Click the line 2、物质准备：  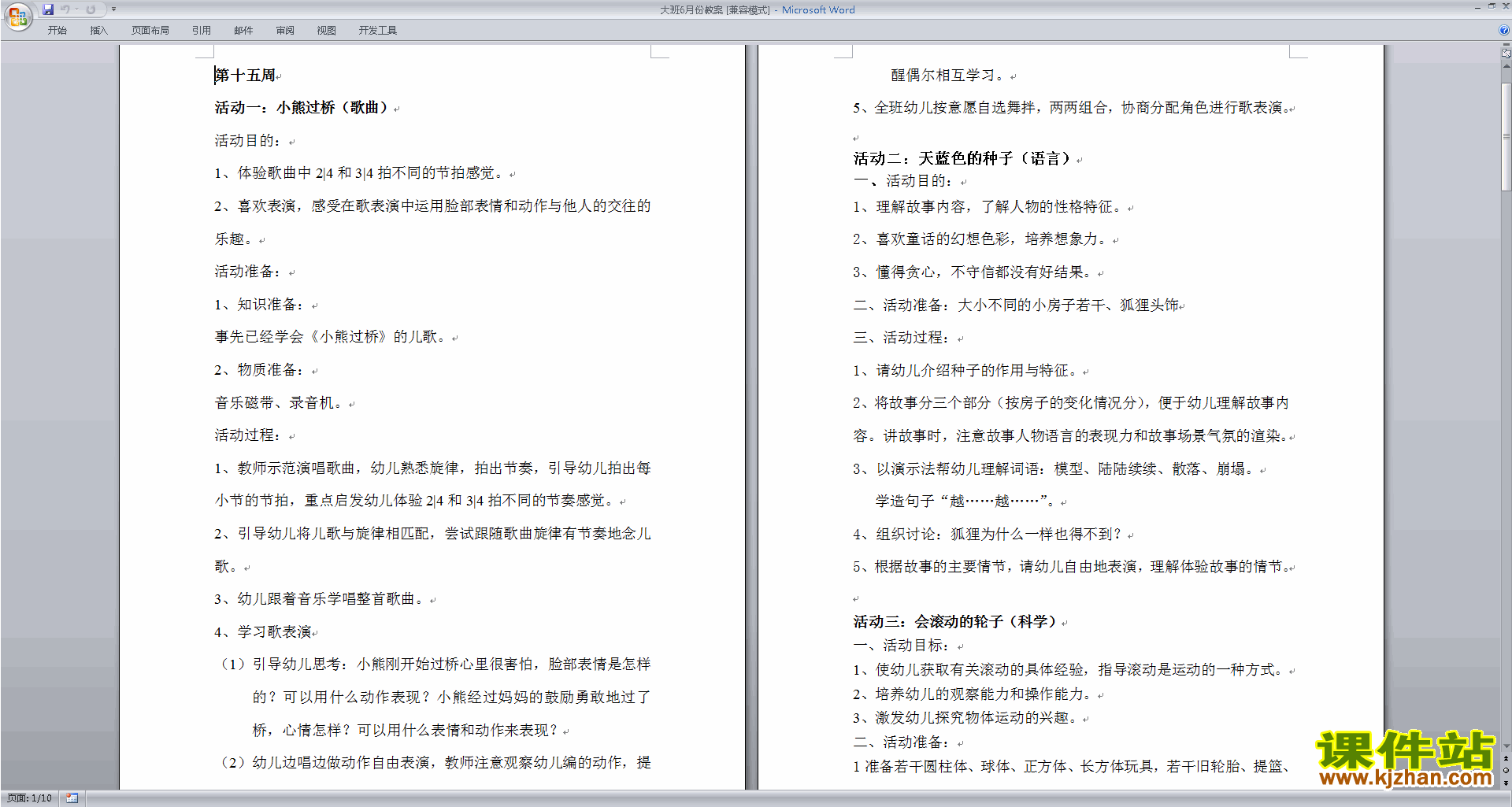coord(260,370)
